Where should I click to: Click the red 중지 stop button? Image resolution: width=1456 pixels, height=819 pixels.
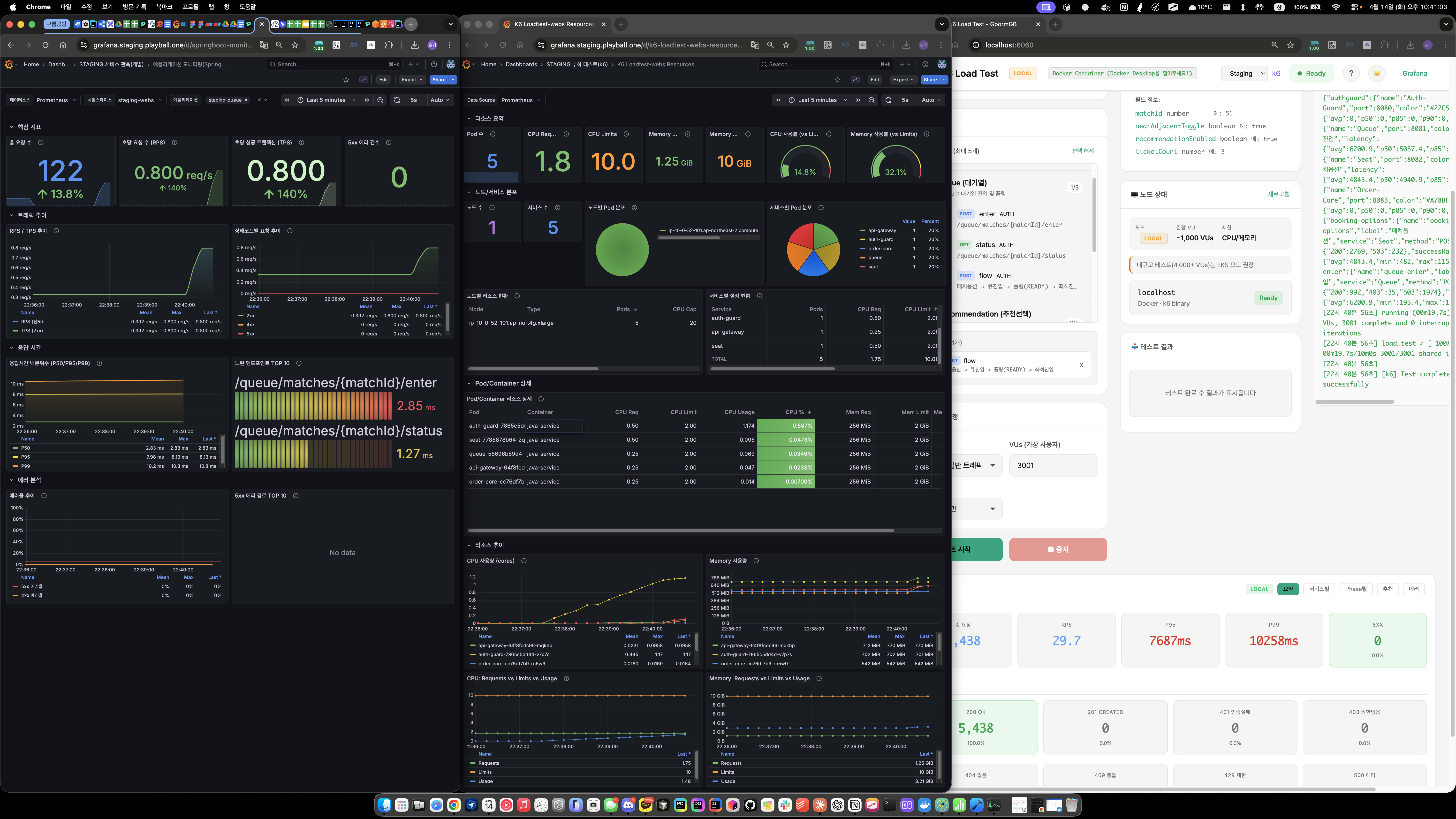(x=1058, y=549)
